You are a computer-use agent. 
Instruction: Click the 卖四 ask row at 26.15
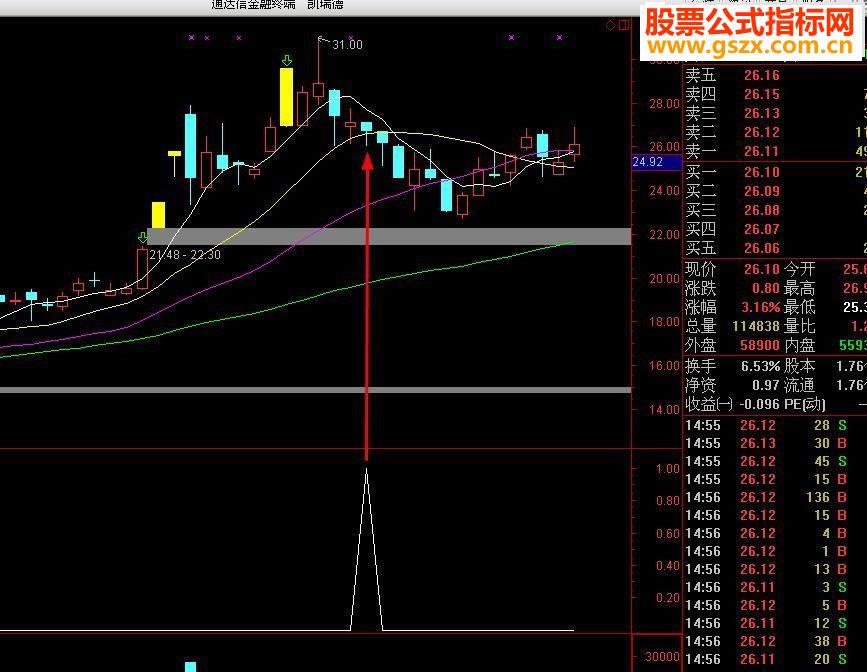coord(775,94)
